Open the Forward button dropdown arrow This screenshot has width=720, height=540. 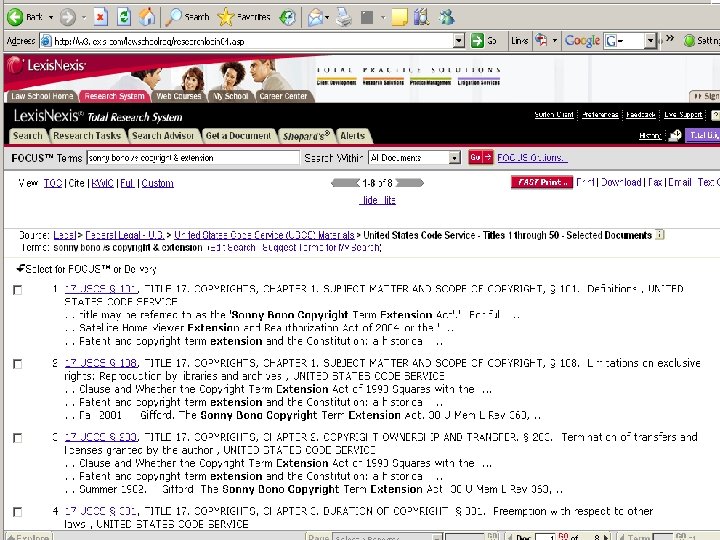click(84, 17)
